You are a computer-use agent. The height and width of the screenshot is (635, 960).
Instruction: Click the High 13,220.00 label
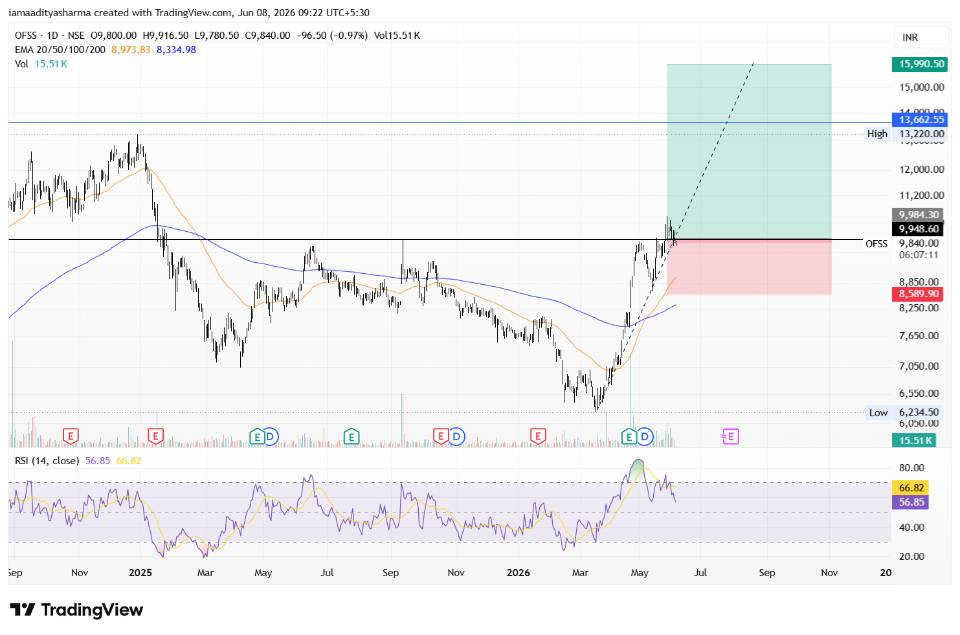(906, 133)
